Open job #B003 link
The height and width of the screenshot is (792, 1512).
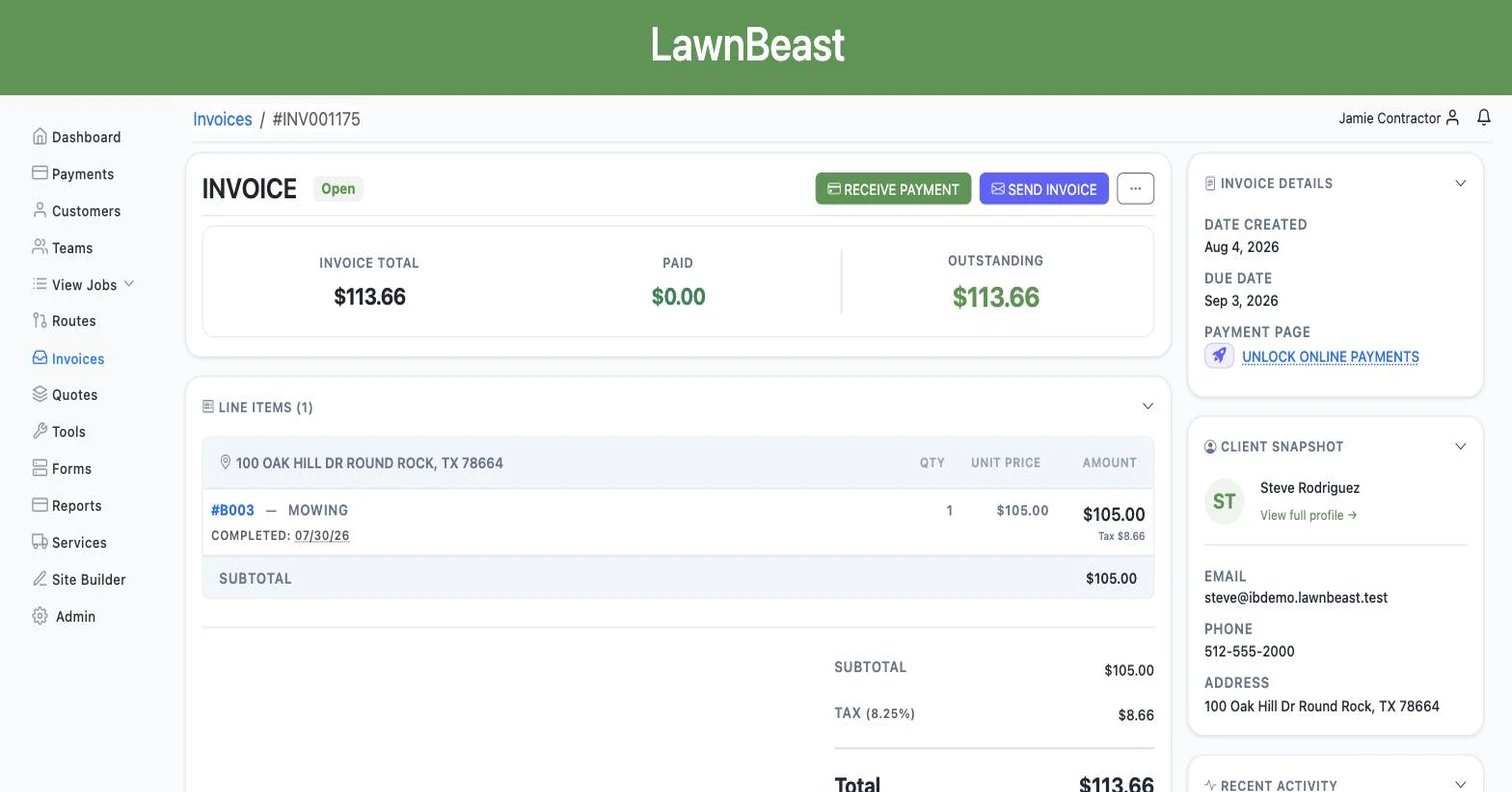tap(233, 510)
